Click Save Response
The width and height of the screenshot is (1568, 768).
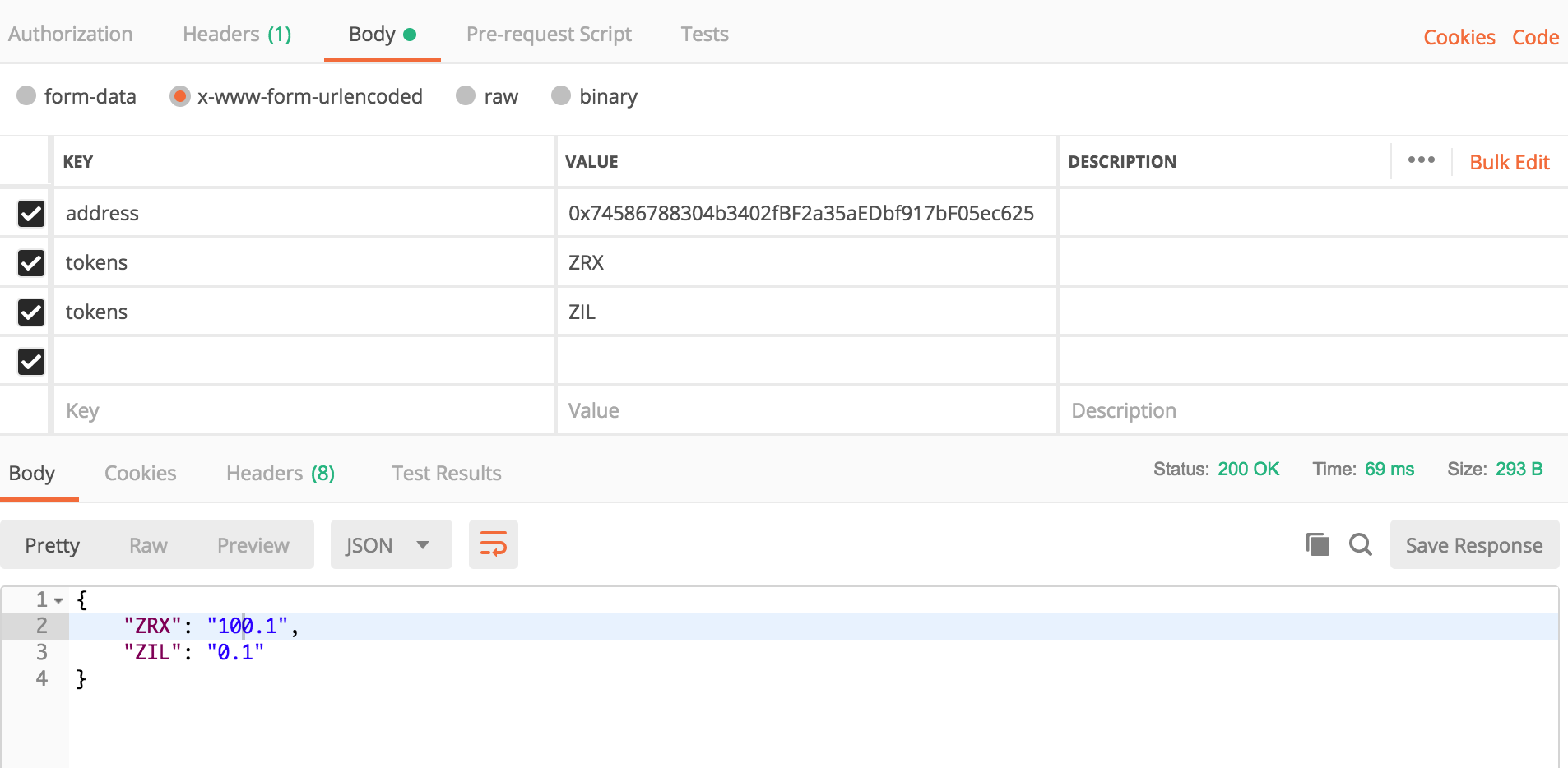[x=1473, y=544]
